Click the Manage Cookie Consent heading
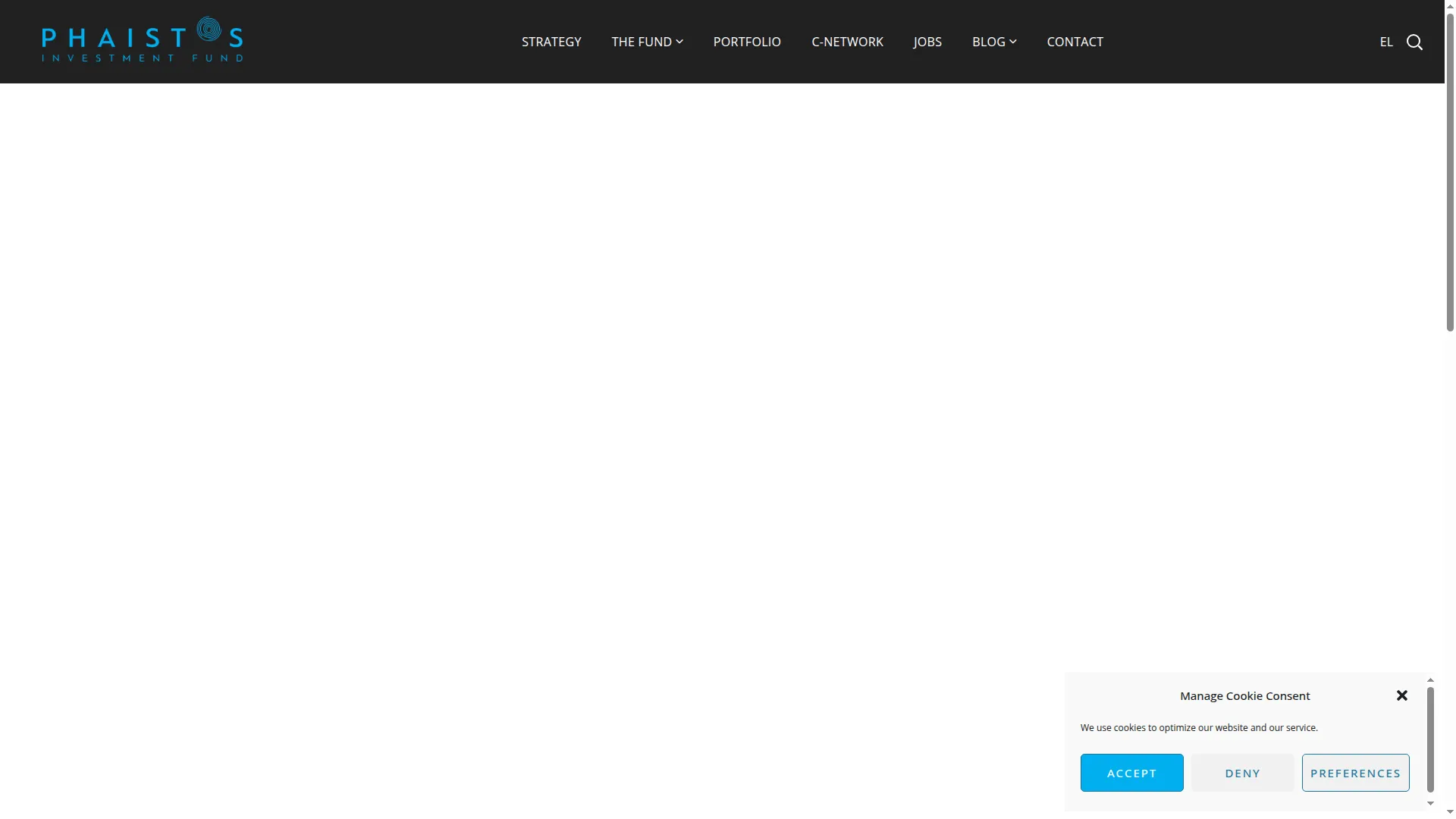Screen dimensions: 1456x819 1244,695
